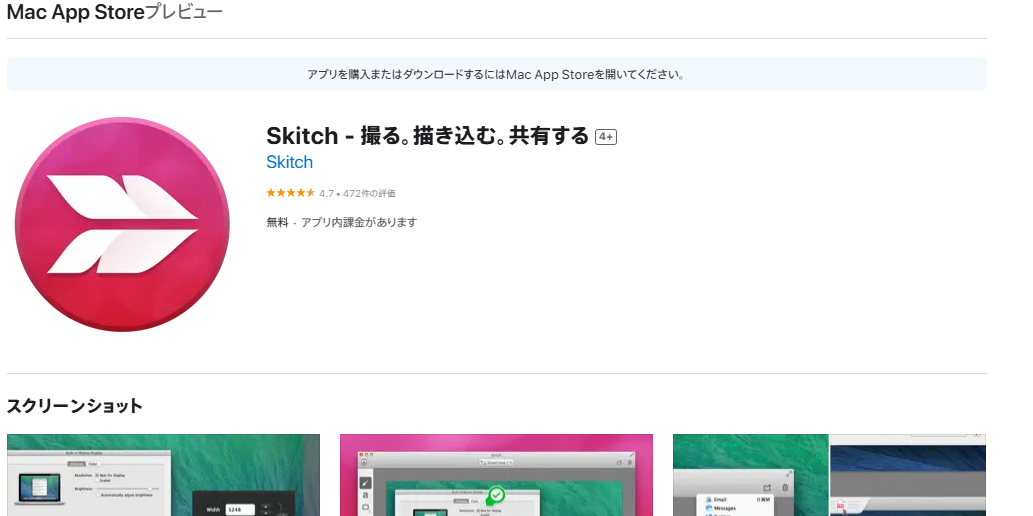Click the laptop icon in first screenshot
Image resolution: width=1033 pixels, height=516 pixels.
(38, 490)
